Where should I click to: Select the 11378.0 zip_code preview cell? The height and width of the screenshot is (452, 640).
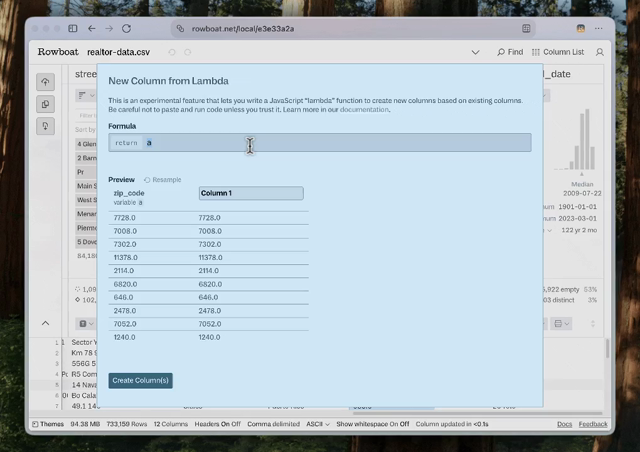[125, 257]
